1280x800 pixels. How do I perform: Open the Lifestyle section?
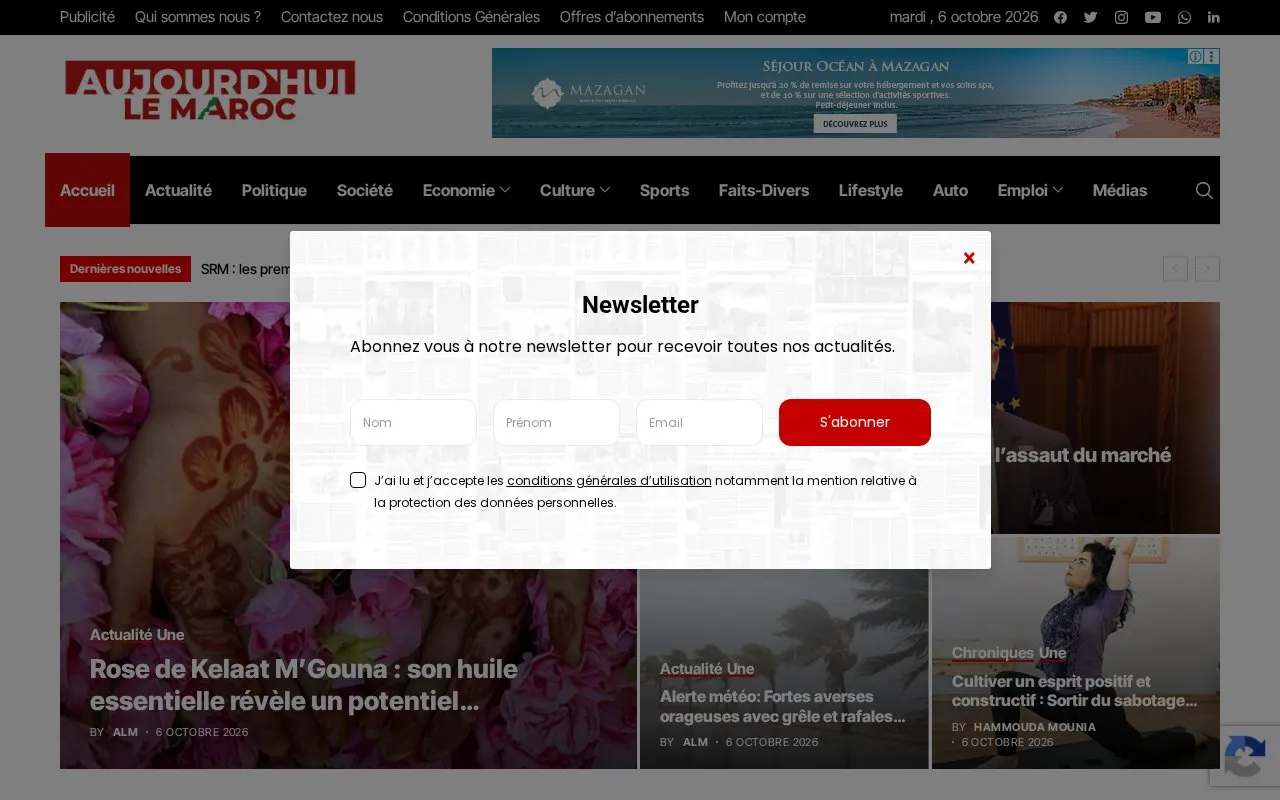point(870,190)
